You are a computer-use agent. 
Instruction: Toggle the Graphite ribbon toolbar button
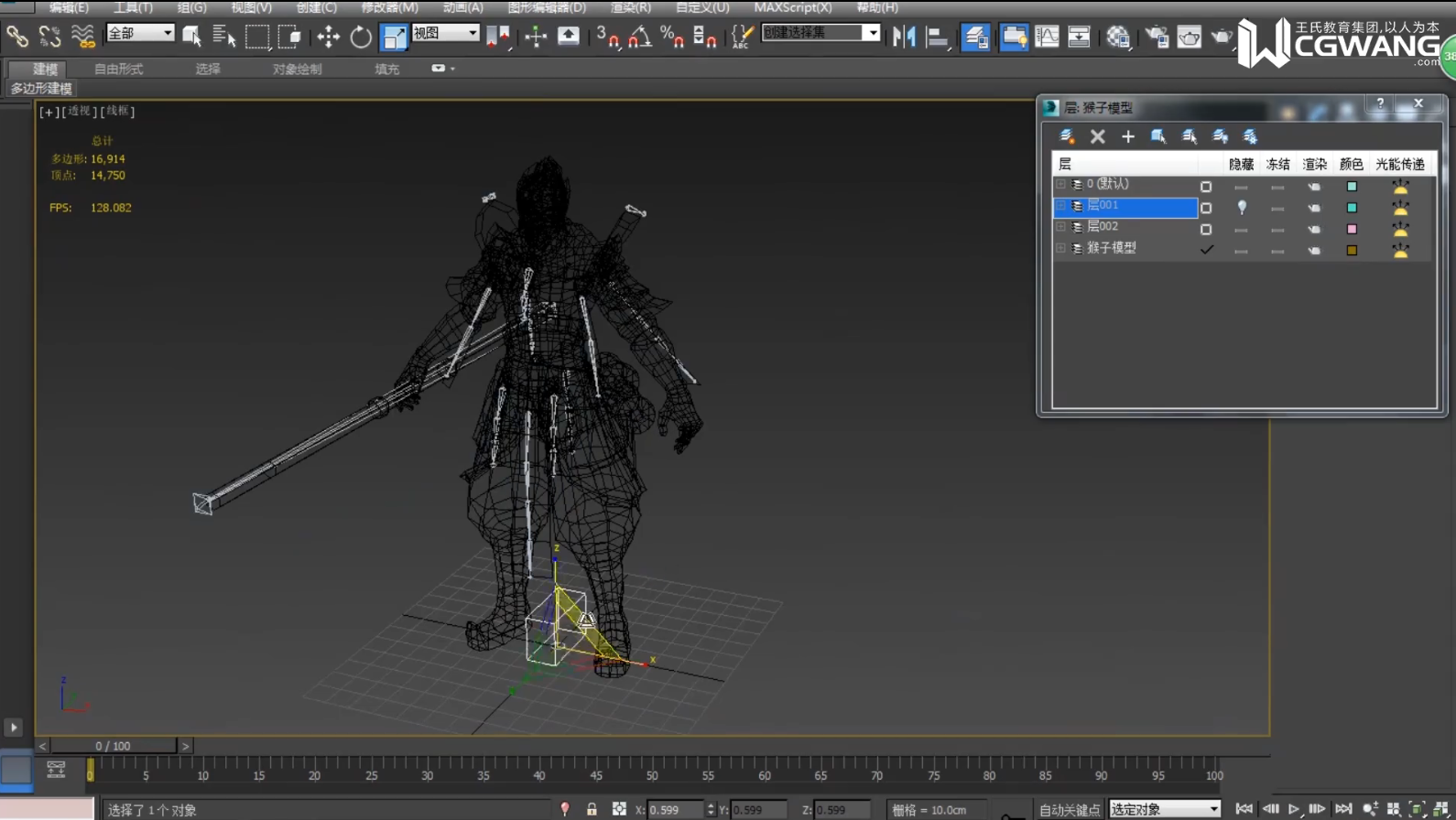coord(1014,37)
